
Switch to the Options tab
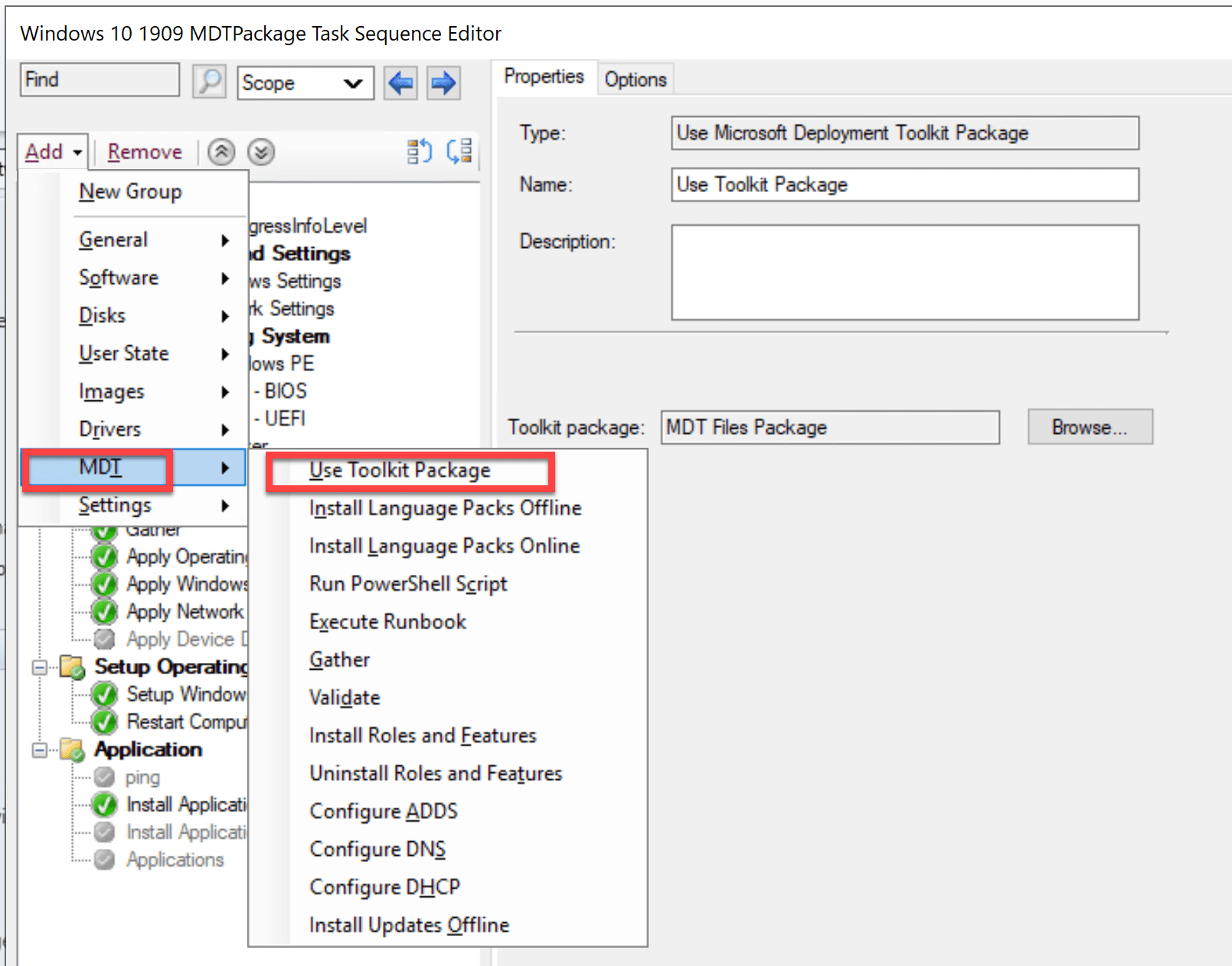click(x=636, y=80)
